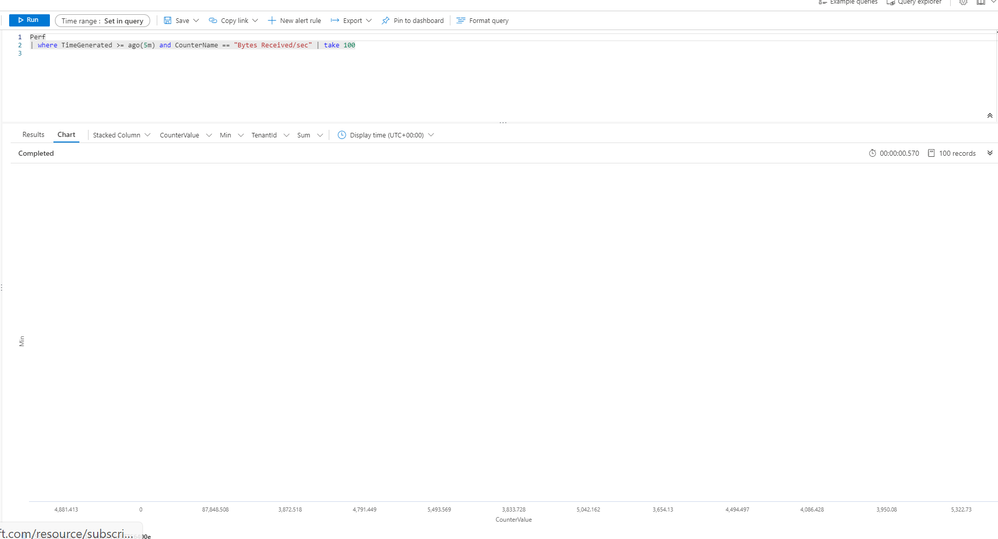This screenshot has width=998, height=539.
Task: Open the Copy link dropdown
Action: [x=234, y=20]
